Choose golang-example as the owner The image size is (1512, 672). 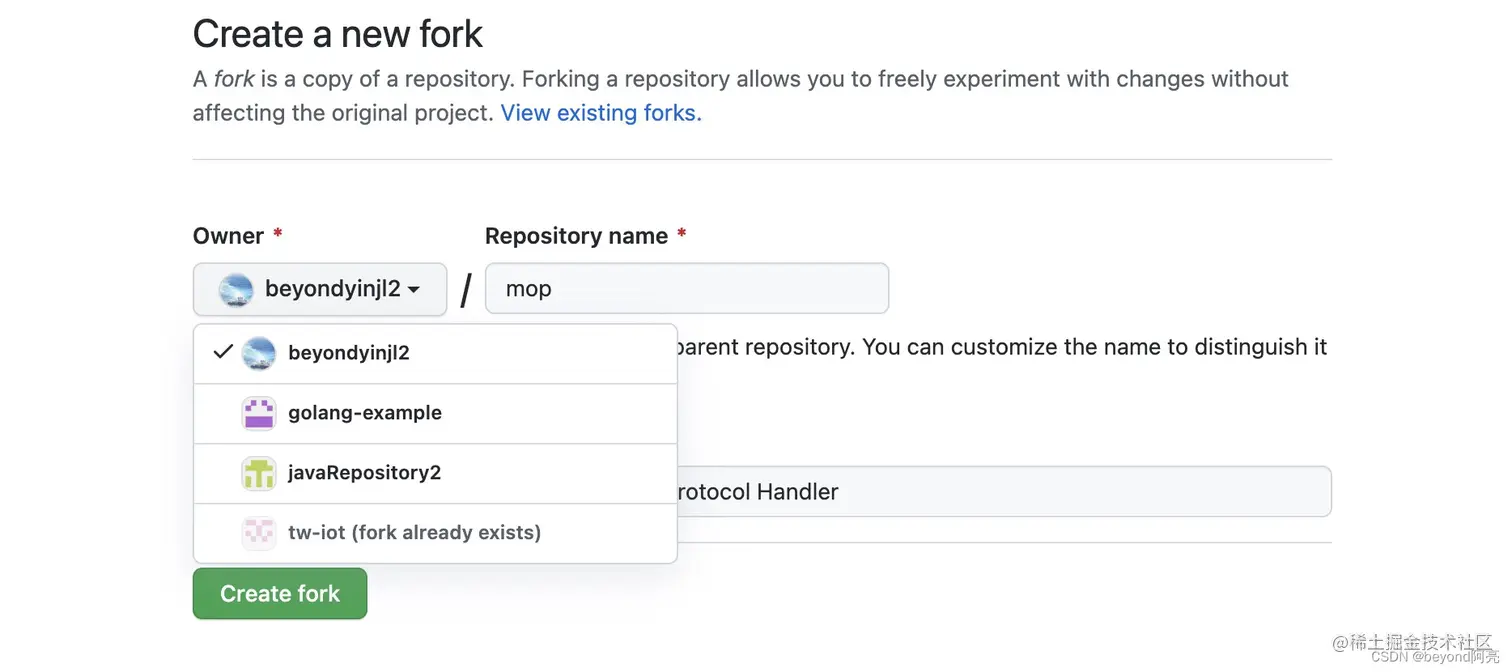click(x=435, y=413)
